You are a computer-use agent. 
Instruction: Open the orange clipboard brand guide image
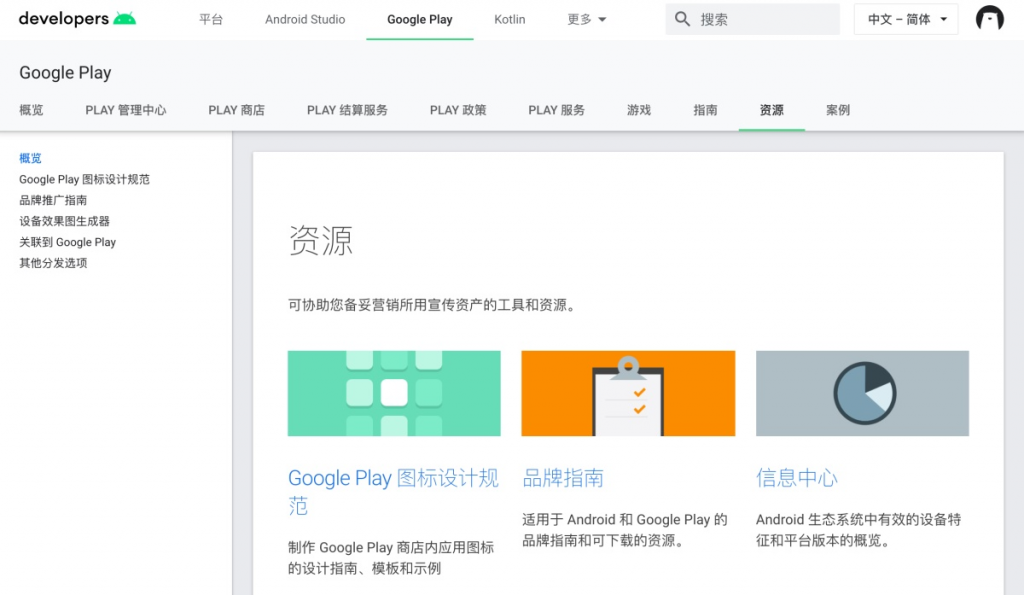coord(628,393)
